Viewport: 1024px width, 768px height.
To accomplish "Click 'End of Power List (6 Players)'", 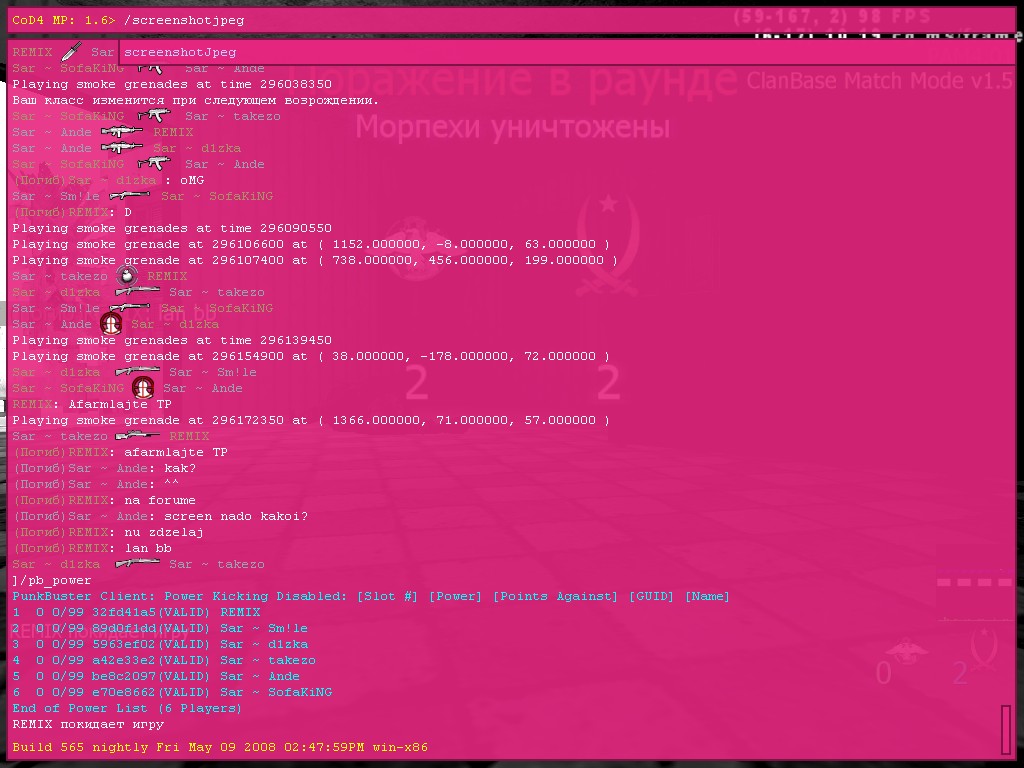I will pos(127,709).
